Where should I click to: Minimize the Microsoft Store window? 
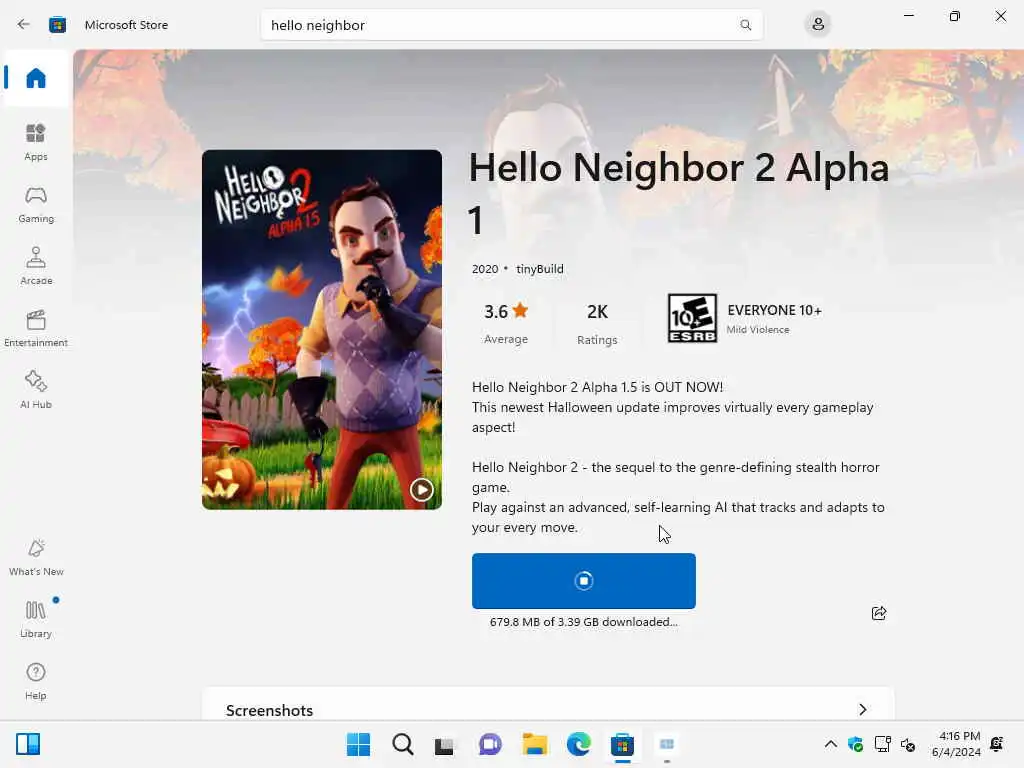tap(908, 16)
